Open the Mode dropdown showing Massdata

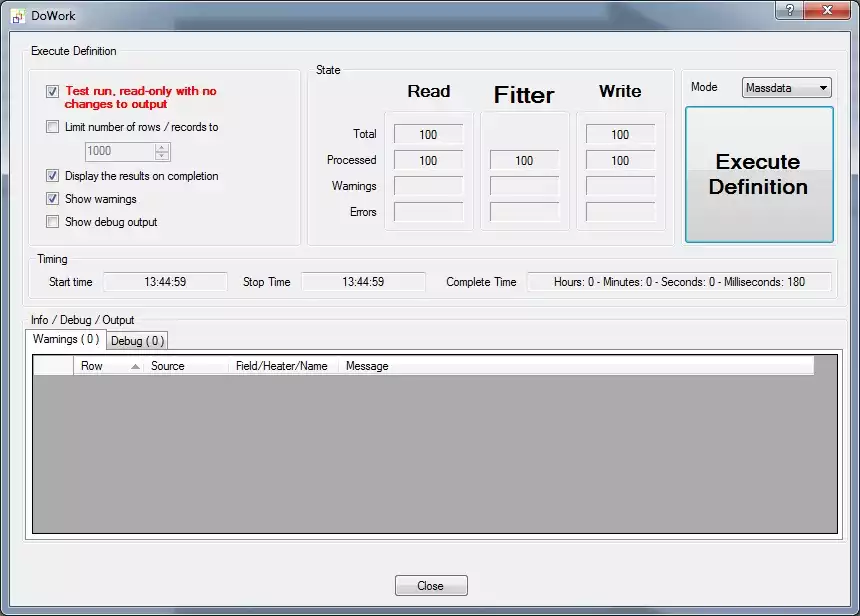(x=787, y=88)
